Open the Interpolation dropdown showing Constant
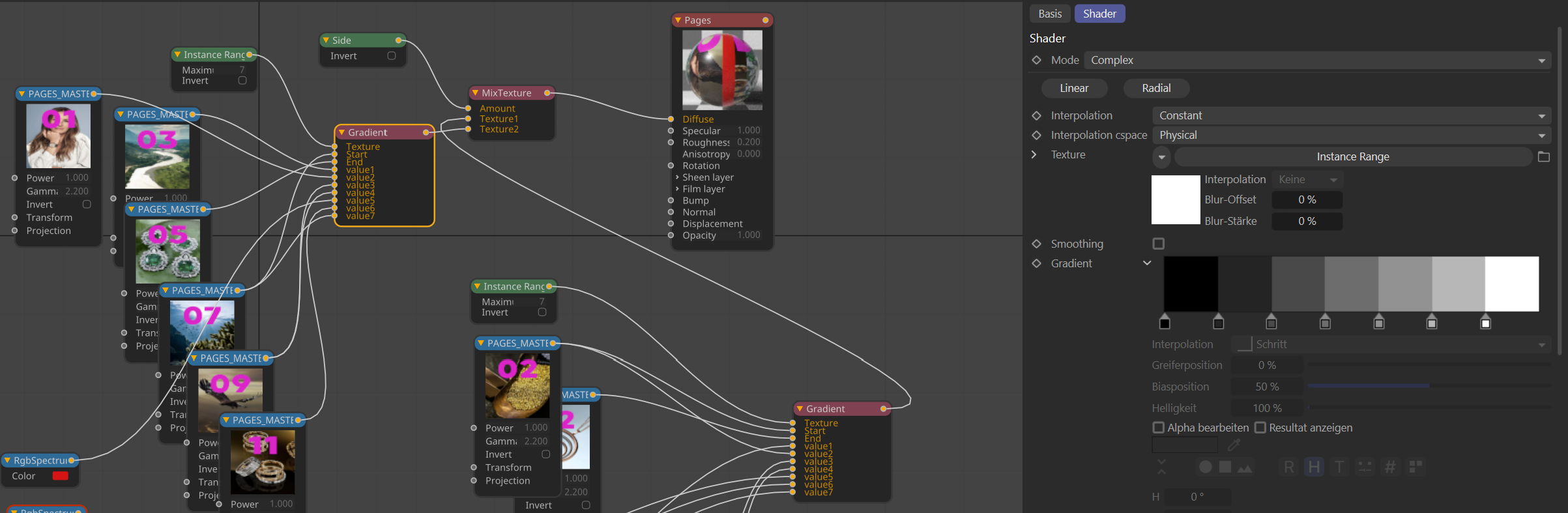 (x=1352, y=115)
